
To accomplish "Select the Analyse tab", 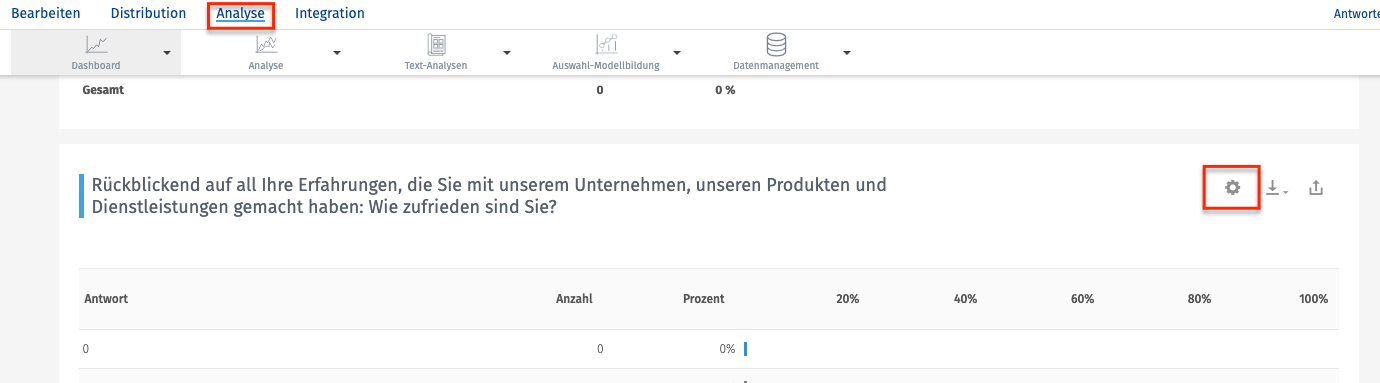I will tap(240, 14).
